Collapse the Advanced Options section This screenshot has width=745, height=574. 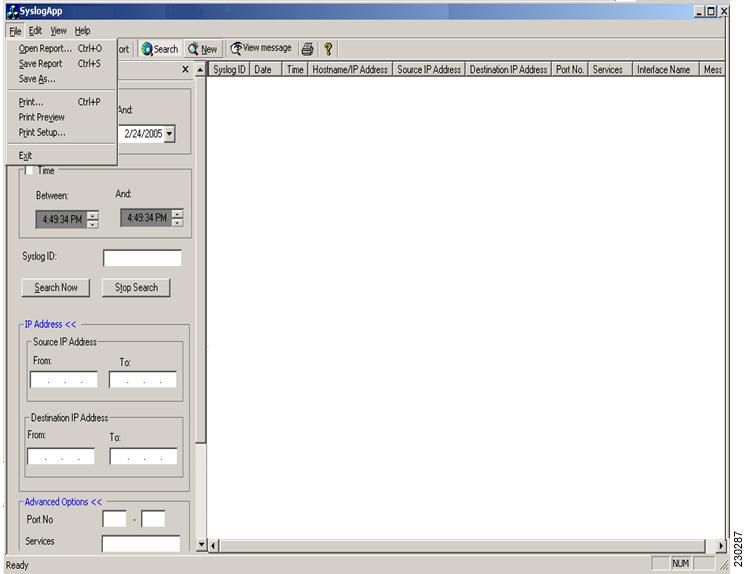coord(63,502)
